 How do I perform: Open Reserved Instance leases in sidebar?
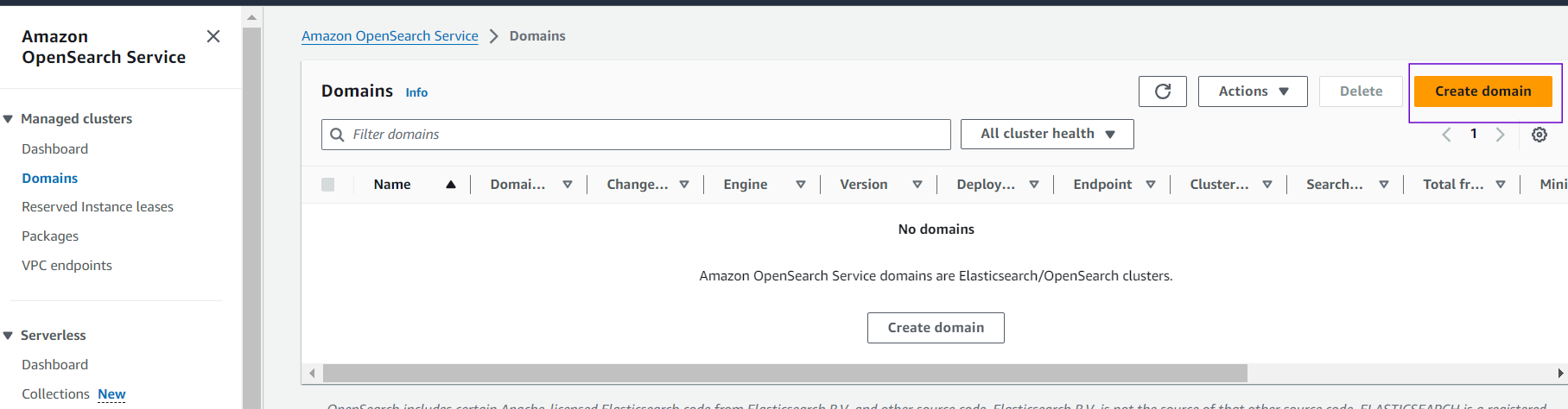pyautogui.click(x=98, y=207)
